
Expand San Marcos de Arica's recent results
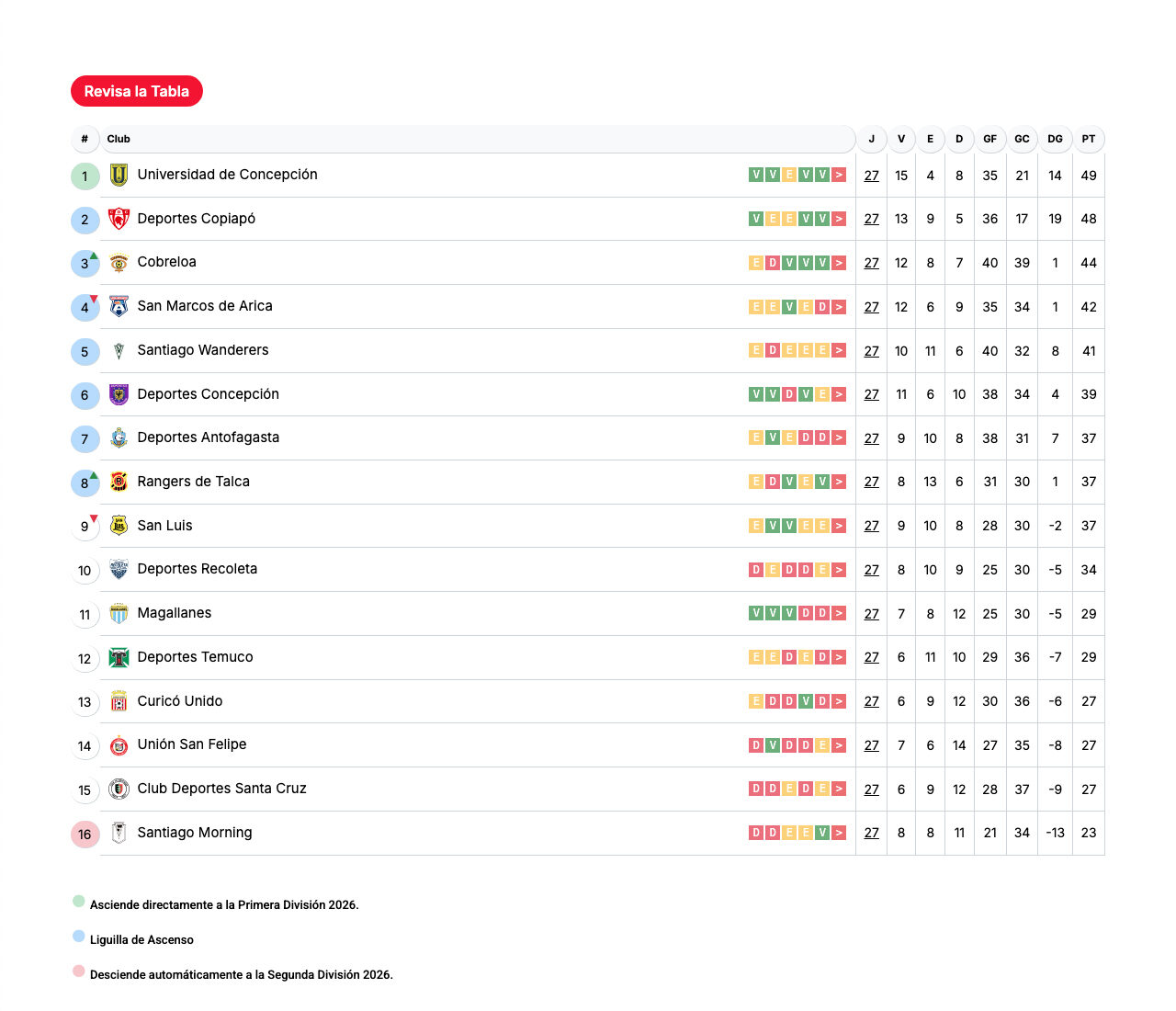(839, 307)
